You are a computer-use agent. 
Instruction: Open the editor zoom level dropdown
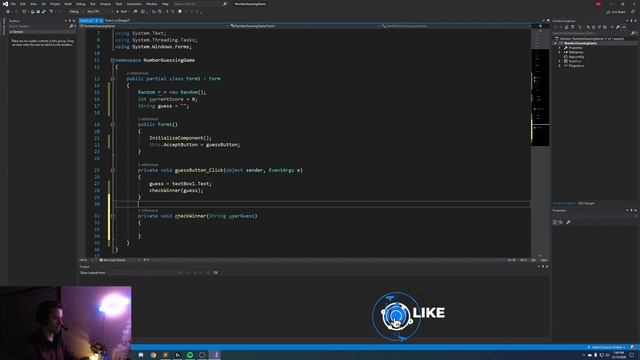pos(86,260)
